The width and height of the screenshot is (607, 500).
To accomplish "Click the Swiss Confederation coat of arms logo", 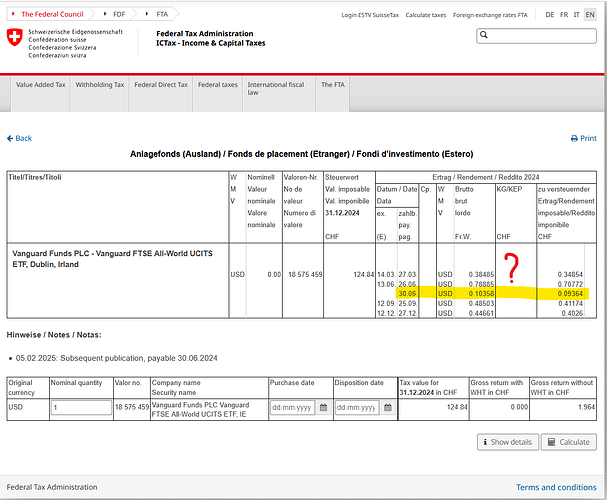I will 12,37.
